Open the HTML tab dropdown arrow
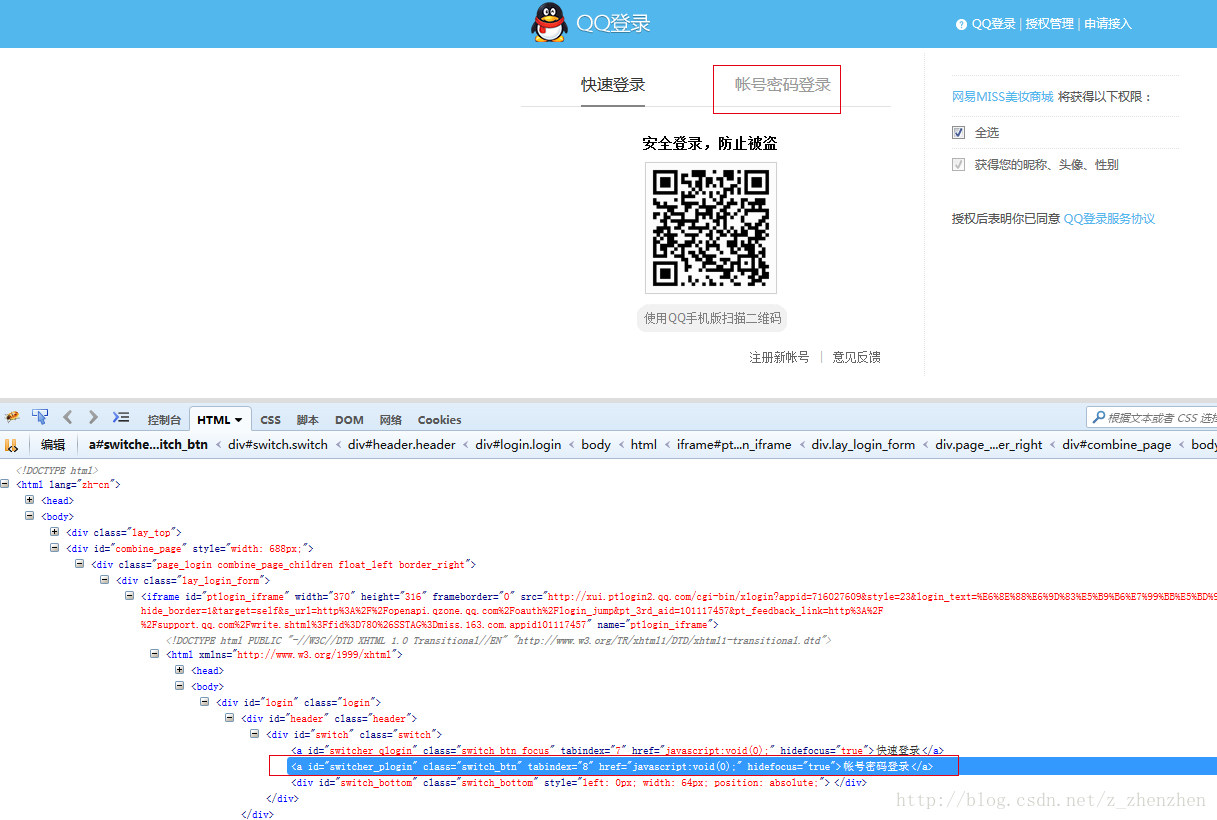 238,420
